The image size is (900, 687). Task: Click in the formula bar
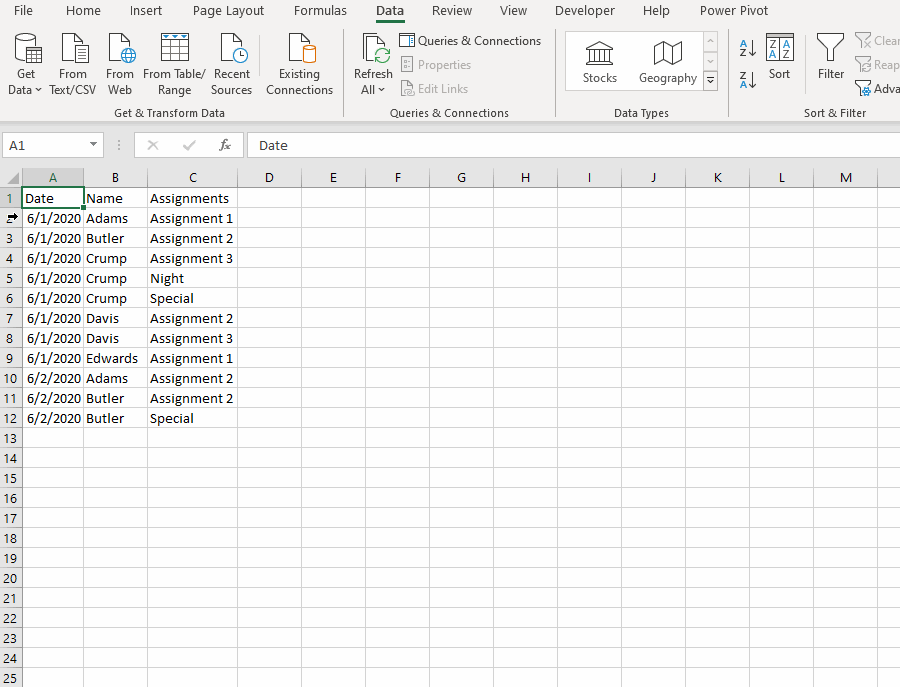click(573, 145)
